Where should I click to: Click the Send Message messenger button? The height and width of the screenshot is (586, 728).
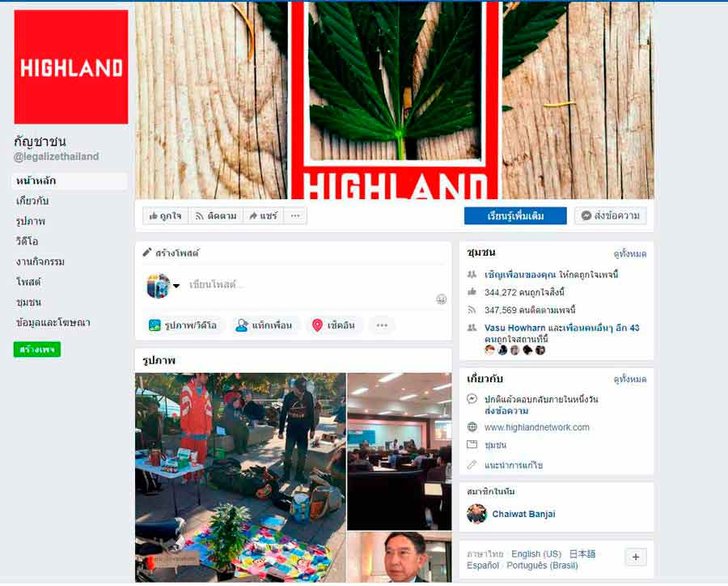coord(611,216)
